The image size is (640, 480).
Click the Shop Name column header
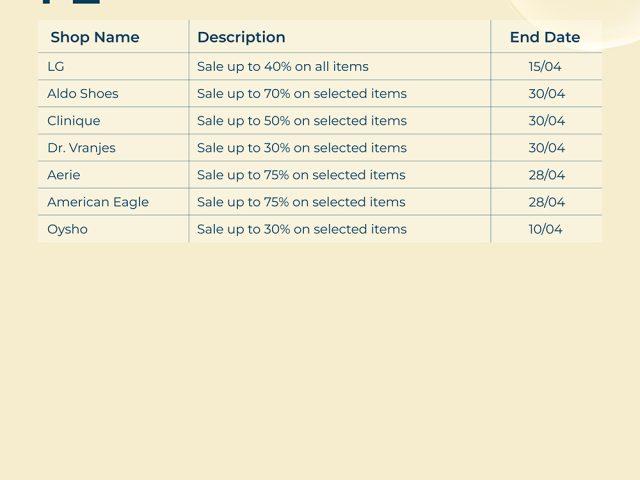click(x=95, y=37)
